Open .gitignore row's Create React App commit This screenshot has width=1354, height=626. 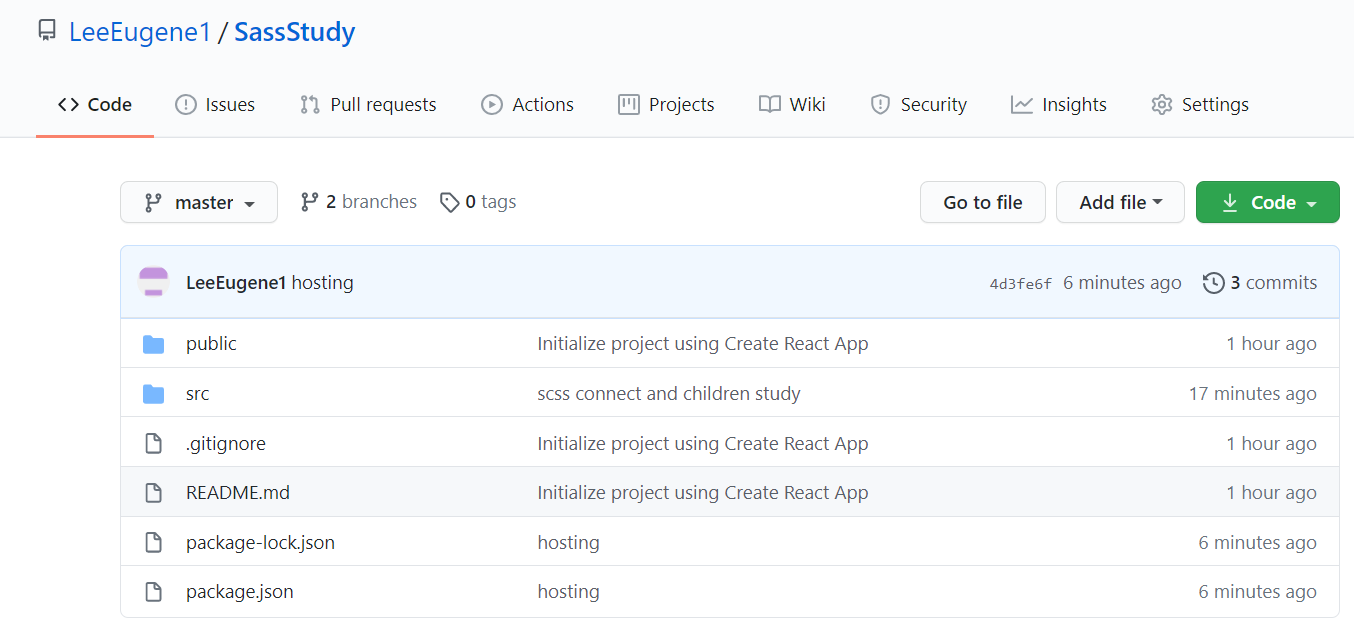coord(703,443)
